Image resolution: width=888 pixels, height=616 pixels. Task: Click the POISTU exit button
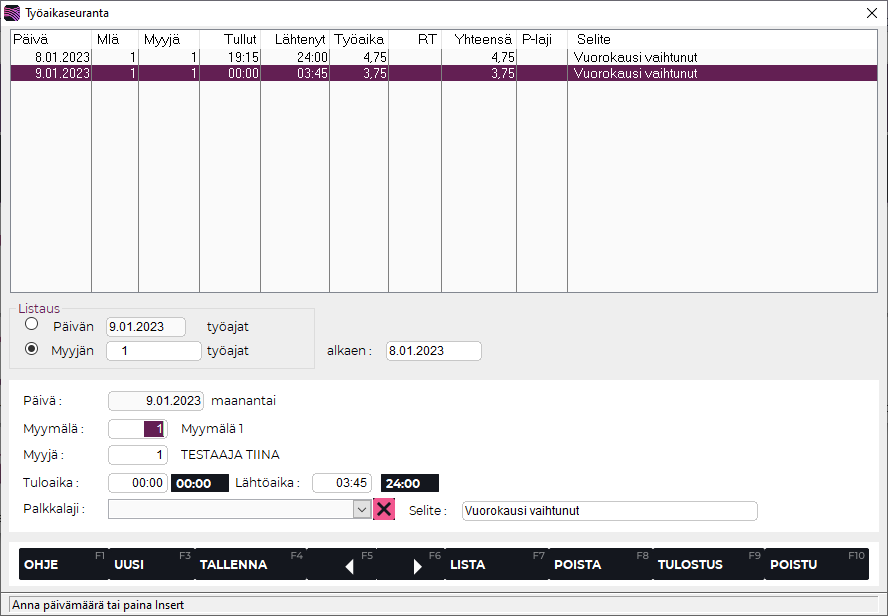[x=794, y=564]
